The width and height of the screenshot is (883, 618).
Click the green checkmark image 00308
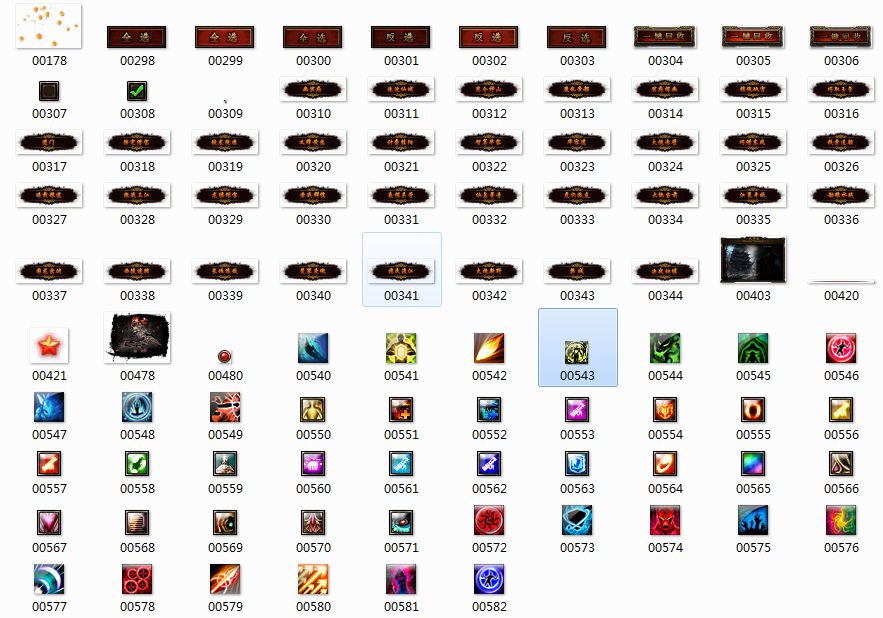[x=137, y=92]
